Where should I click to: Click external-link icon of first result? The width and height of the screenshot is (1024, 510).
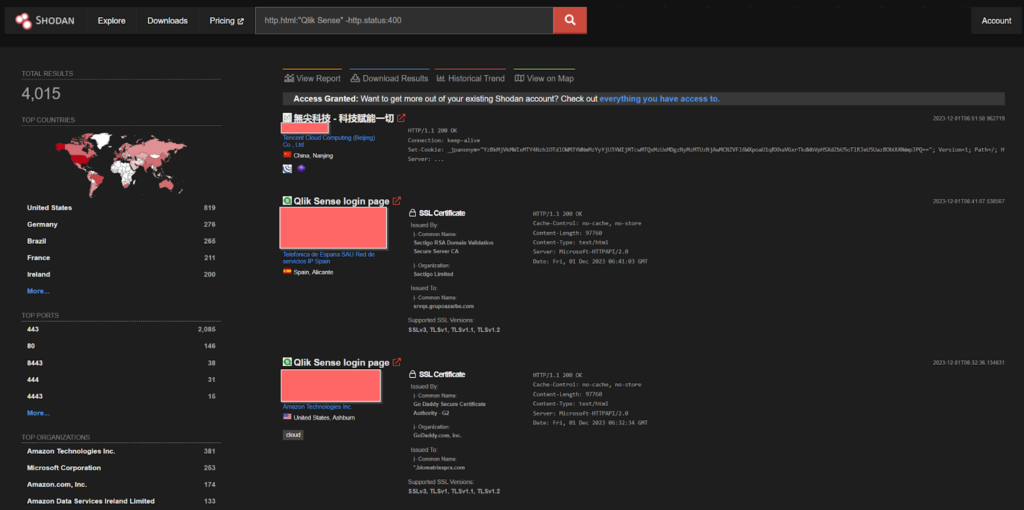[x=401, y=118]
